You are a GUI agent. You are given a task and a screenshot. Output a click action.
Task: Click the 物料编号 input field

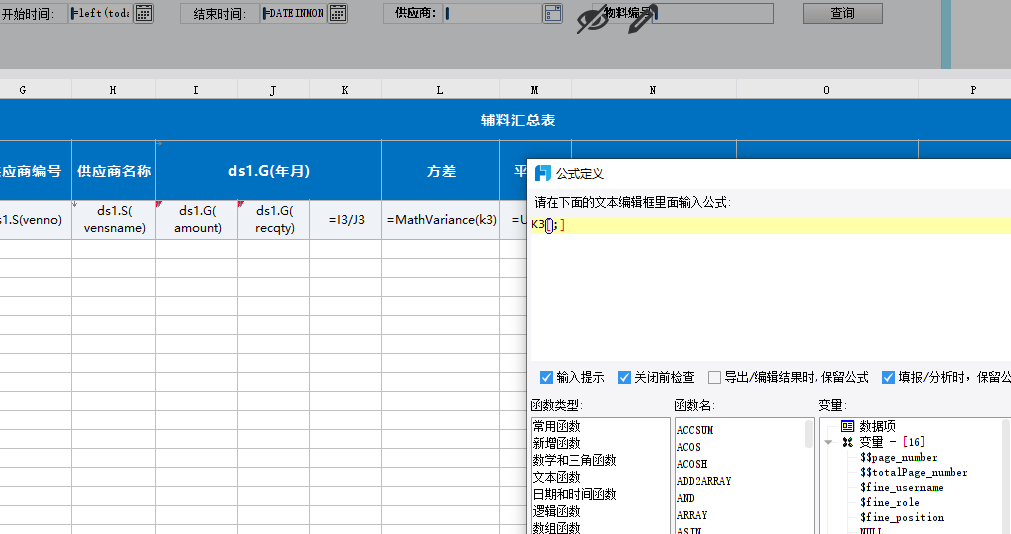coord(713,13)
